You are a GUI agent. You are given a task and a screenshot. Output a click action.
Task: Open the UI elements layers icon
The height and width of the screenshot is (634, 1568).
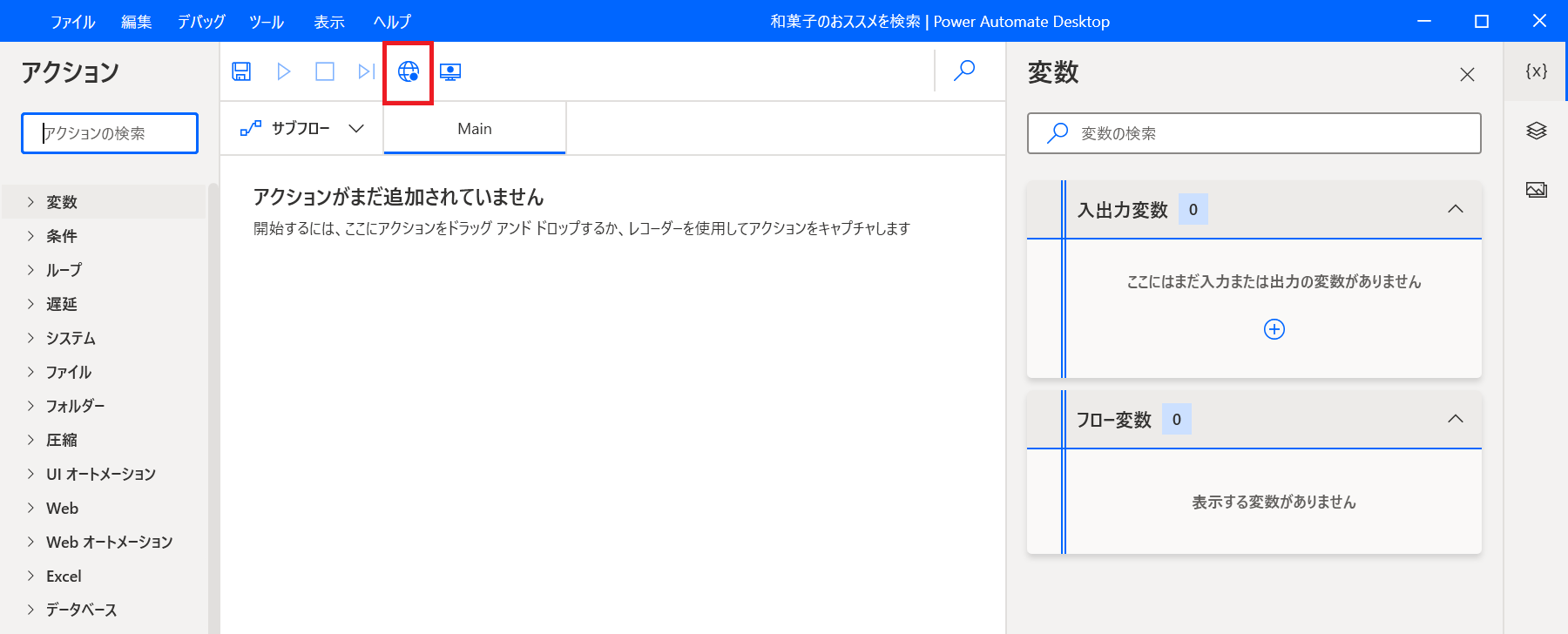1537,131
